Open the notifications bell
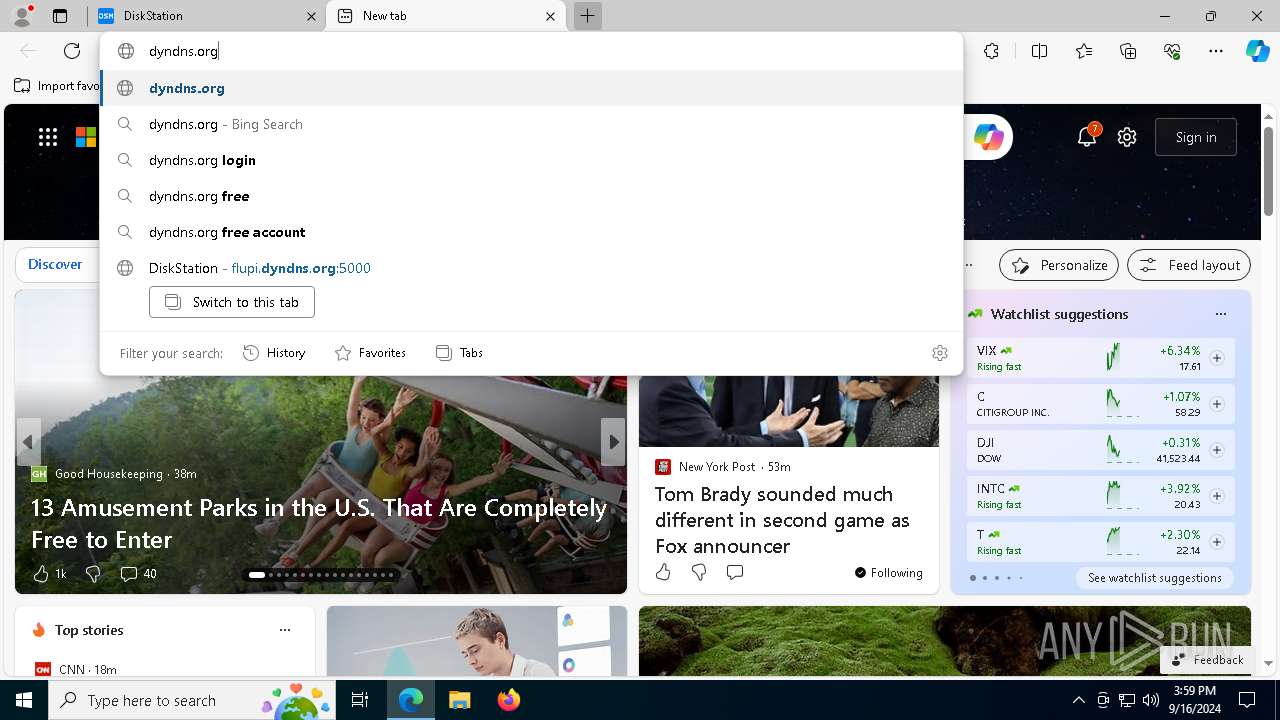This screenshot has height=720, width=1280. 1087,137
